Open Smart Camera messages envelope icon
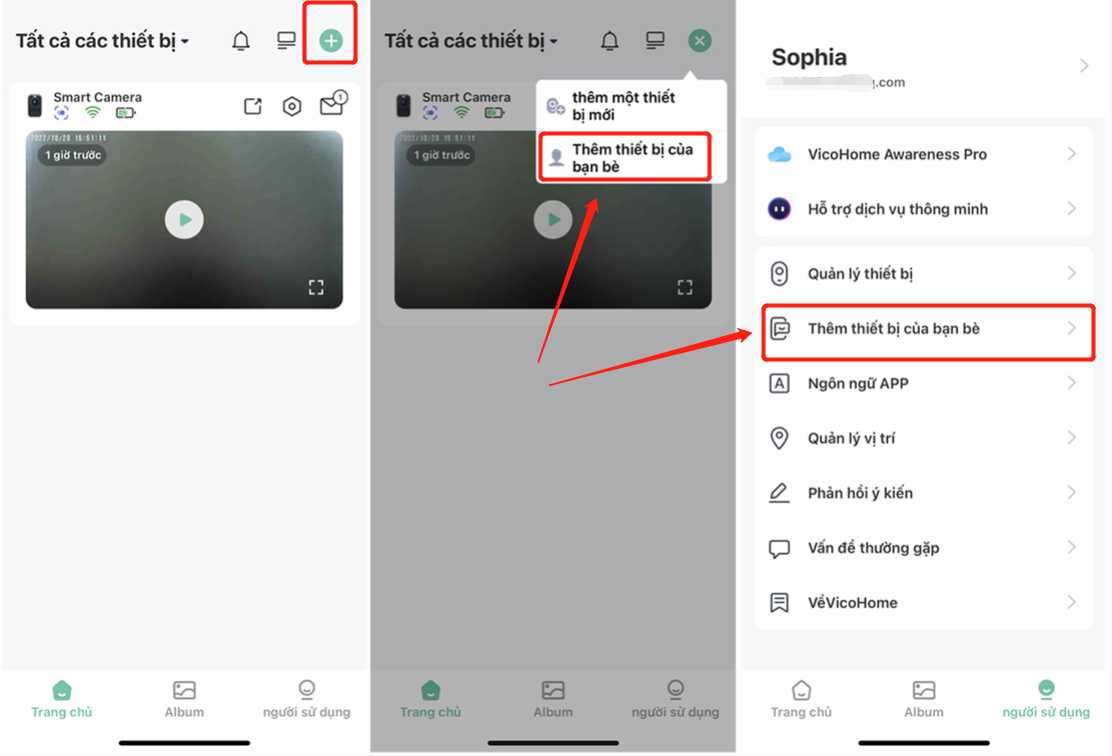This screenshot has width=1112, height=756. (x=332, y=104)
